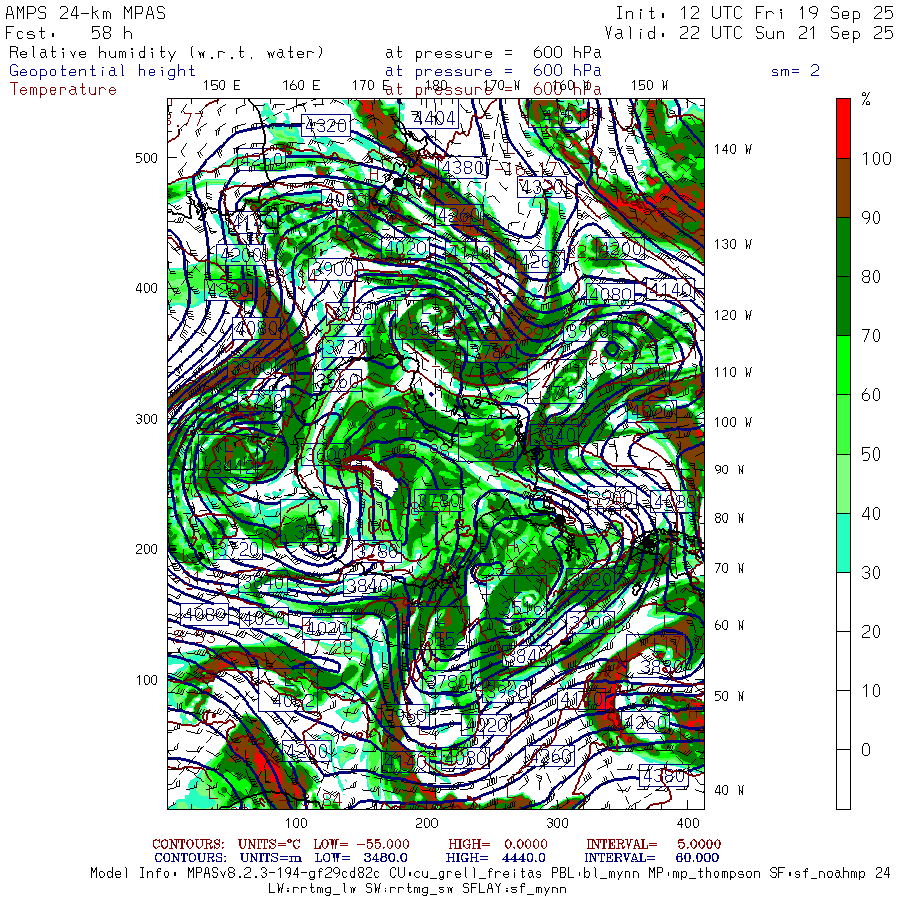
Task: Click the '4404' contour label at the map top
Action: (x=435, y=118)
